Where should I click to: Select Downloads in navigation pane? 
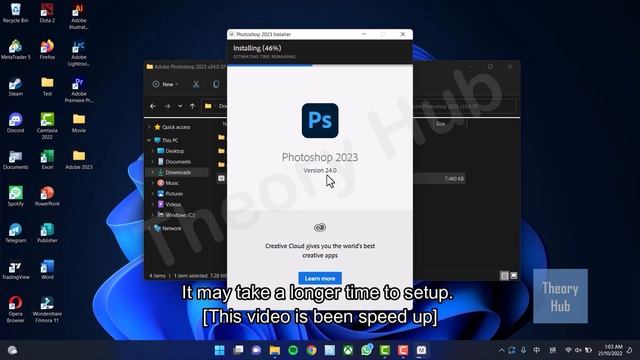[x=178, y=172]
